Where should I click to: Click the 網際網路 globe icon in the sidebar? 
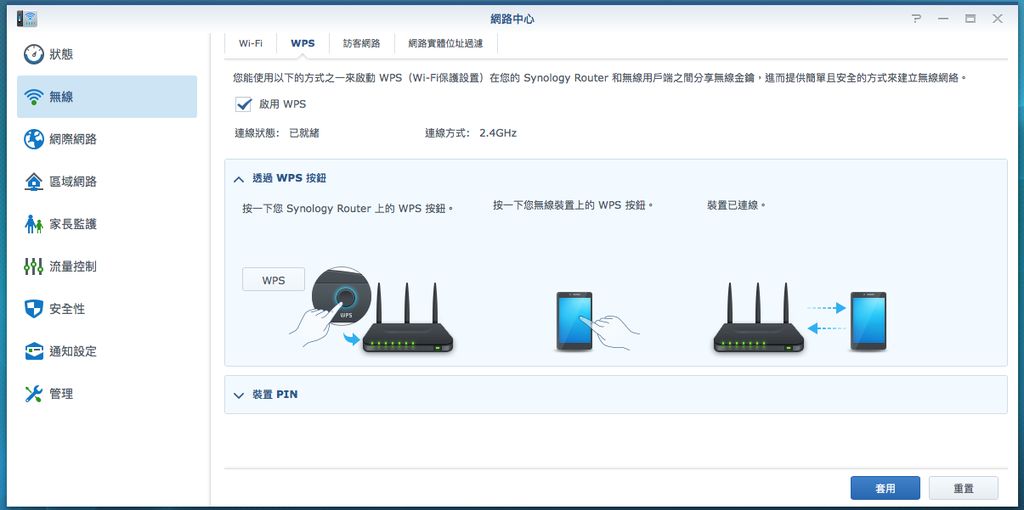[x=33, y=139]
